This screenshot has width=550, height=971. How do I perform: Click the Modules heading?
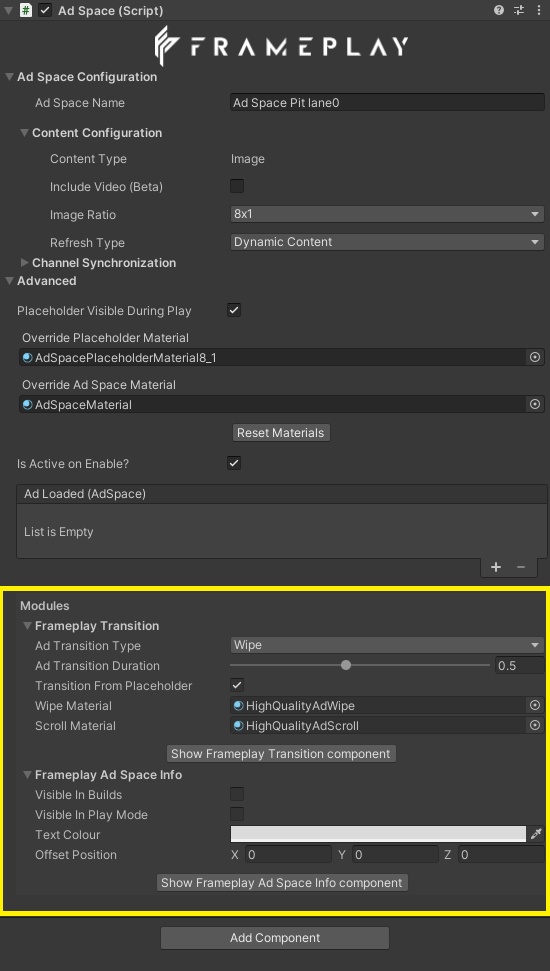[45, 606]
